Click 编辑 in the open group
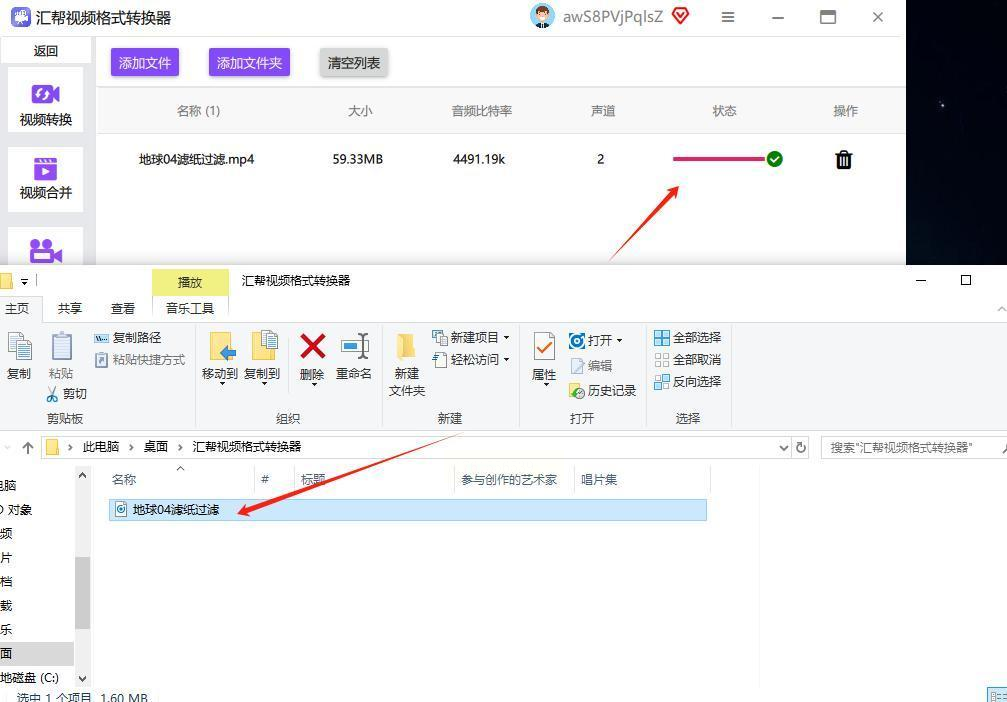Viewport: 1007px width, 702px height. pyautogui.click(x=591, y=365)
